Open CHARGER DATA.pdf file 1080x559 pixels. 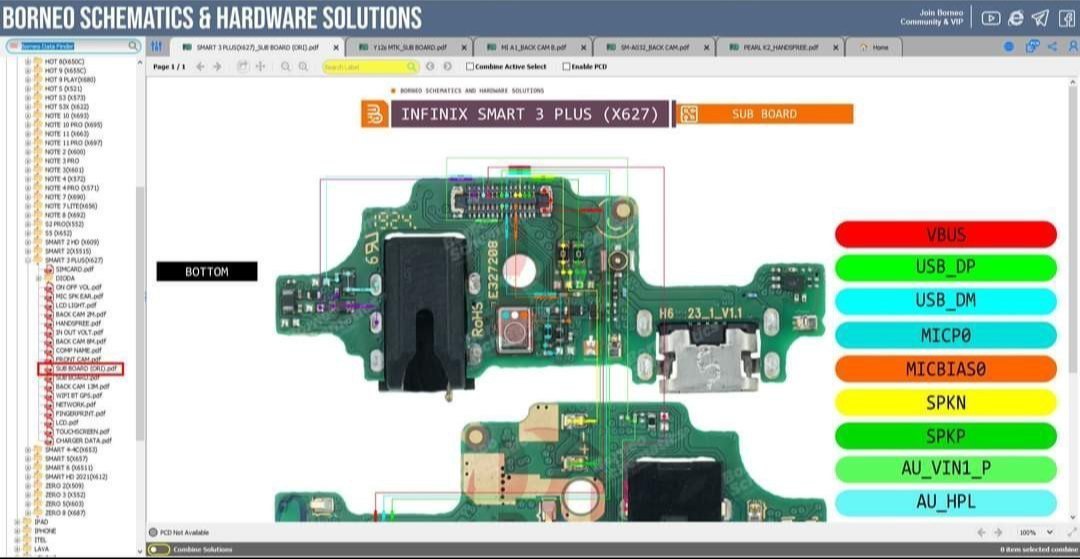[x=83, y=440]
